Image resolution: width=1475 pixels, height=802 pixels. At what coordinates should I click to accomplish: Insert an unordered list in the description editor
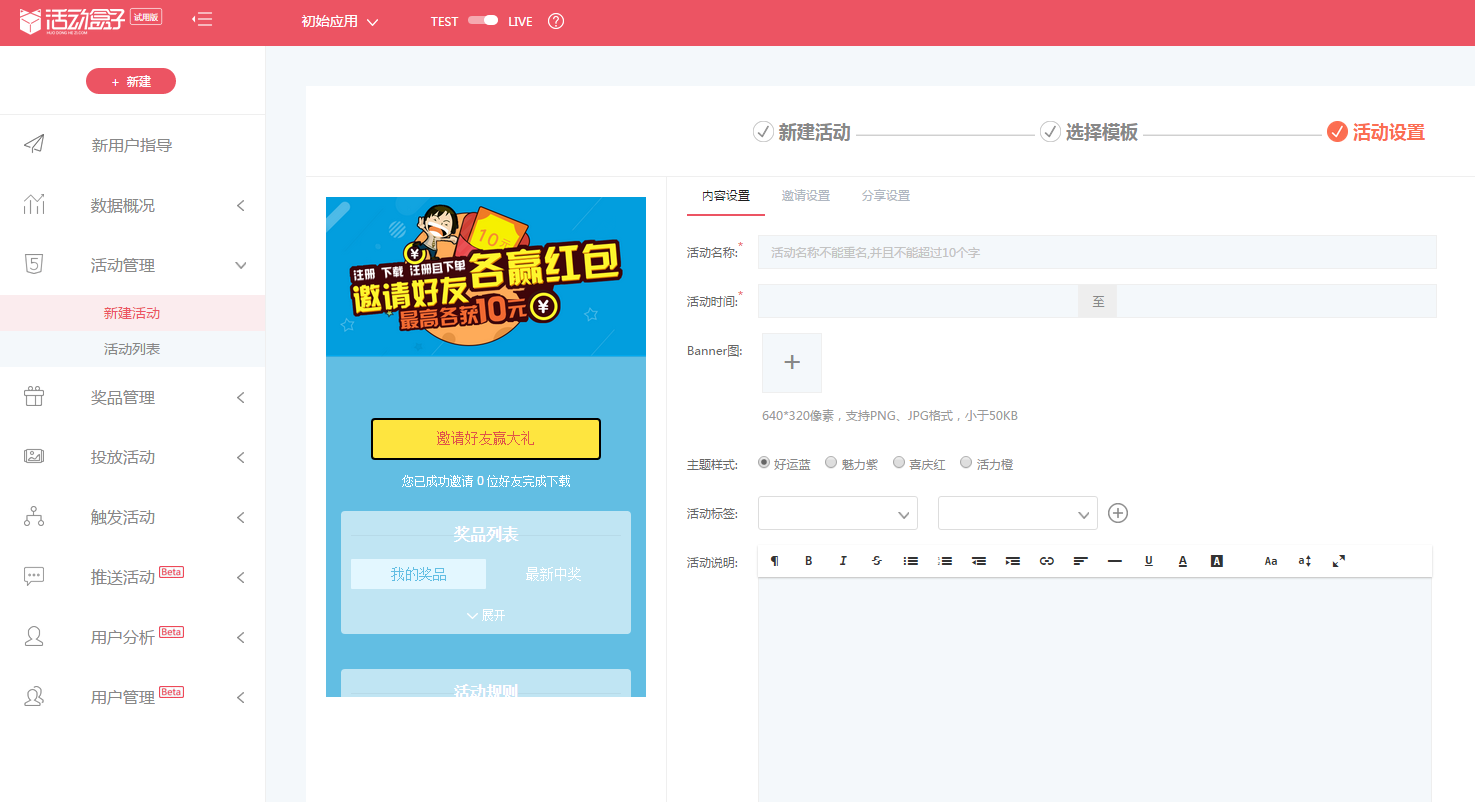click(x=910, y=560)
